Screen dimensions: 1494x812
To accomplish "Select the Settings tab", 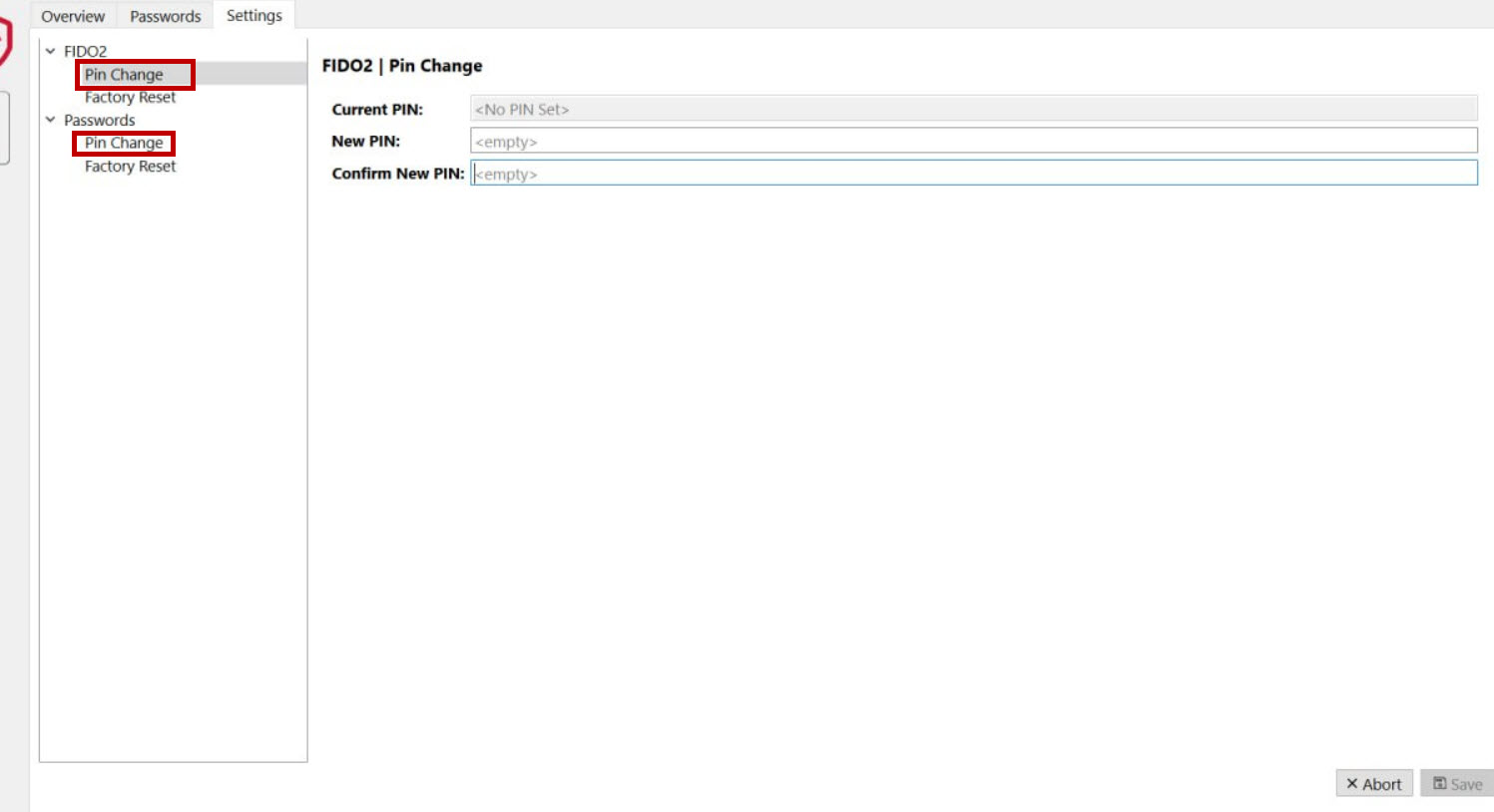I will tap(253, 16).
